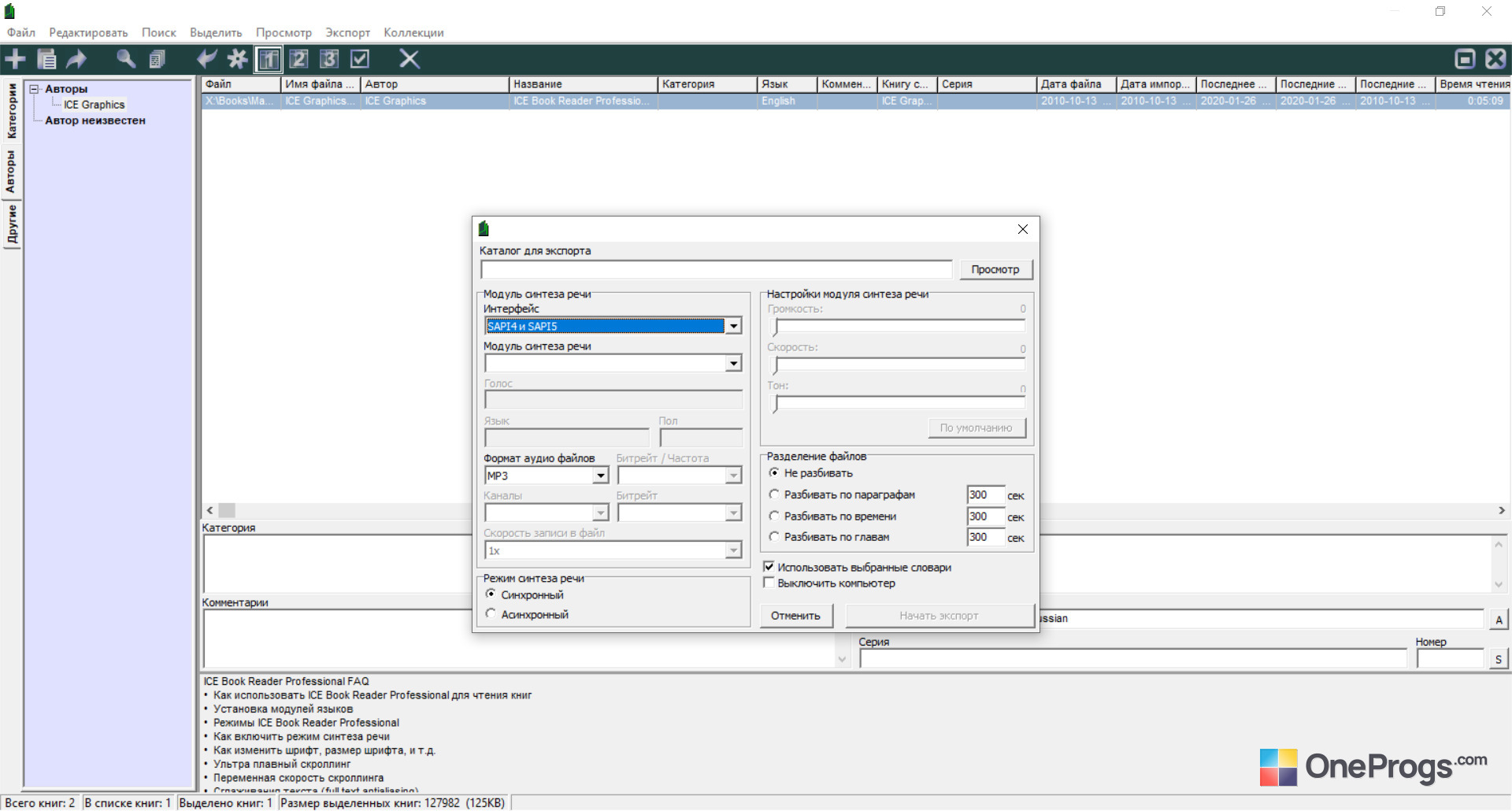The width and height of the screenshot is (1512, 811).
Task: Click the seconds field for 'Разбивать по параграфам'
Action: point(986,494)
